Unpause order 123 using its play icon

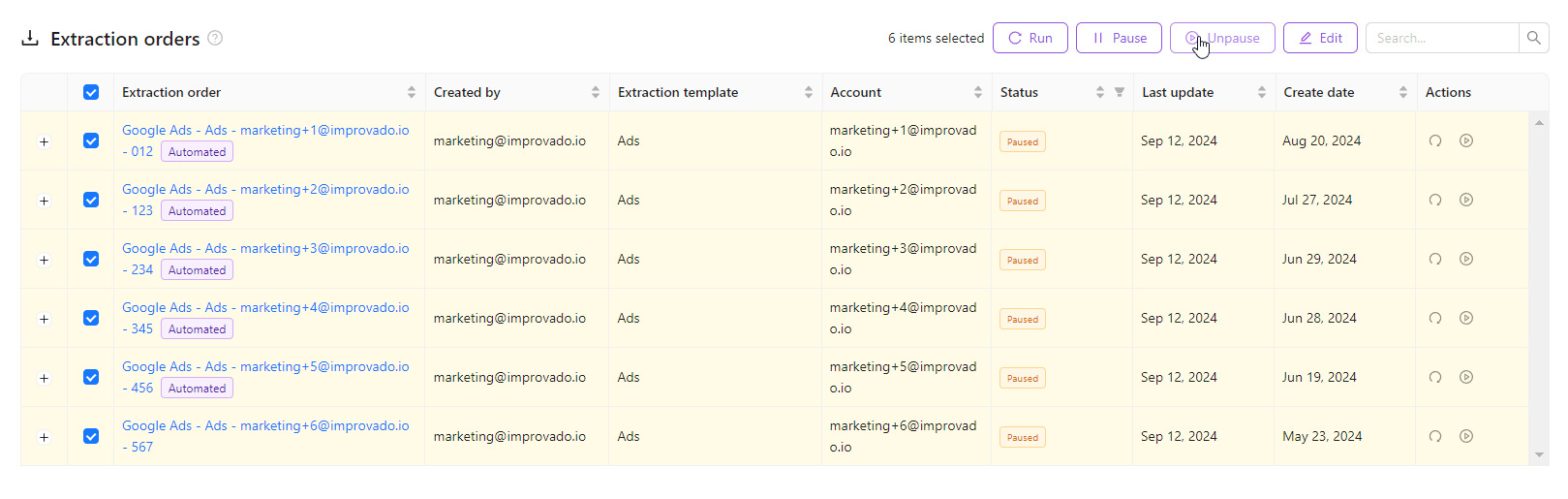[1466, 200]
